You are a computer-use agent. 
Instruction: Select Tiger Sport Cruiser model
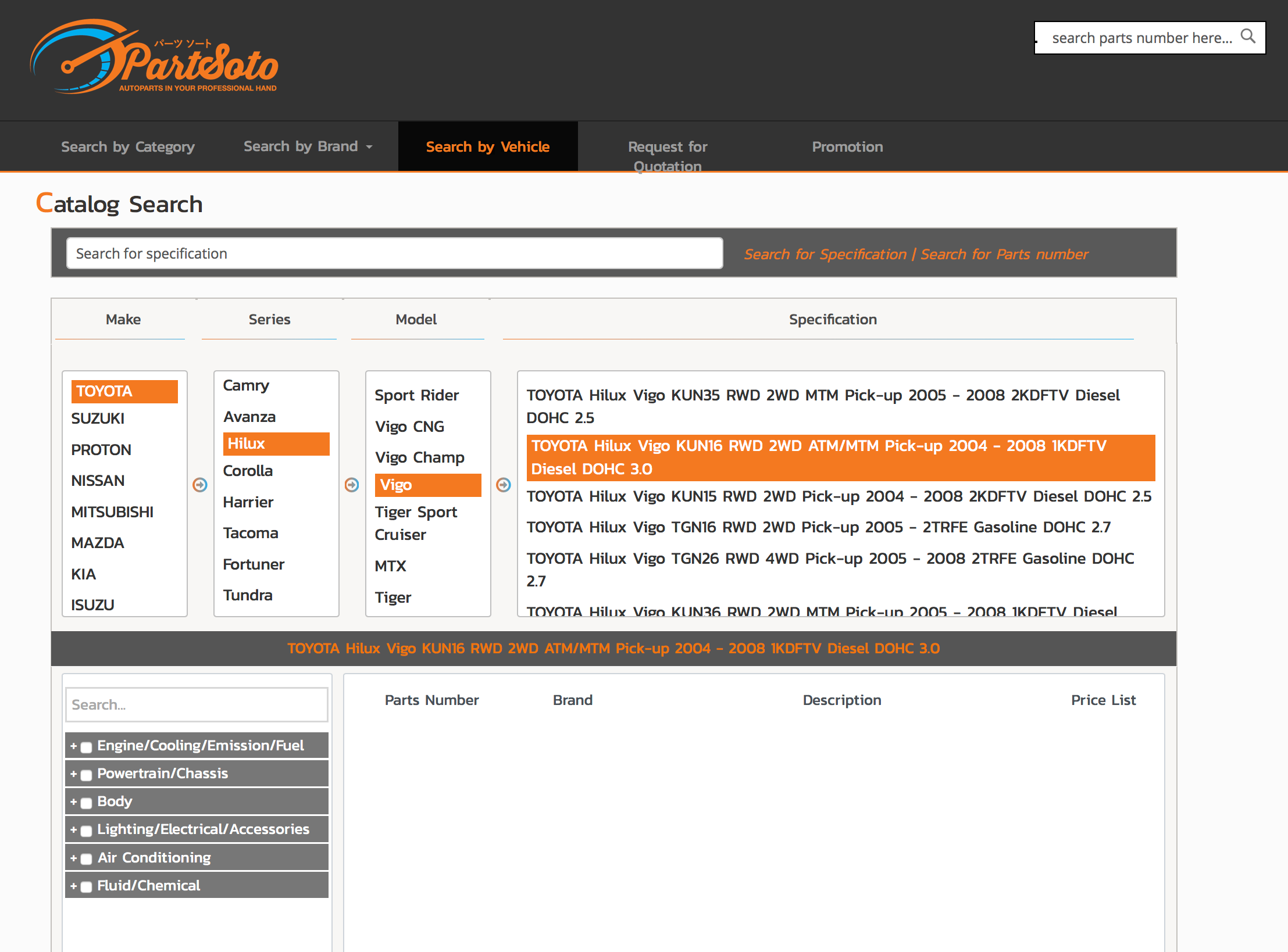click(x=416, y=523)
